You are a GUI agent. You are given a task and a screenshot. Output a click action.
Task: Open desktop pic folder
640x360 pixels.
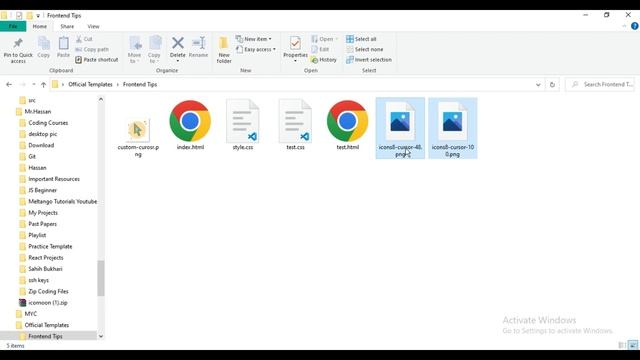38,134
